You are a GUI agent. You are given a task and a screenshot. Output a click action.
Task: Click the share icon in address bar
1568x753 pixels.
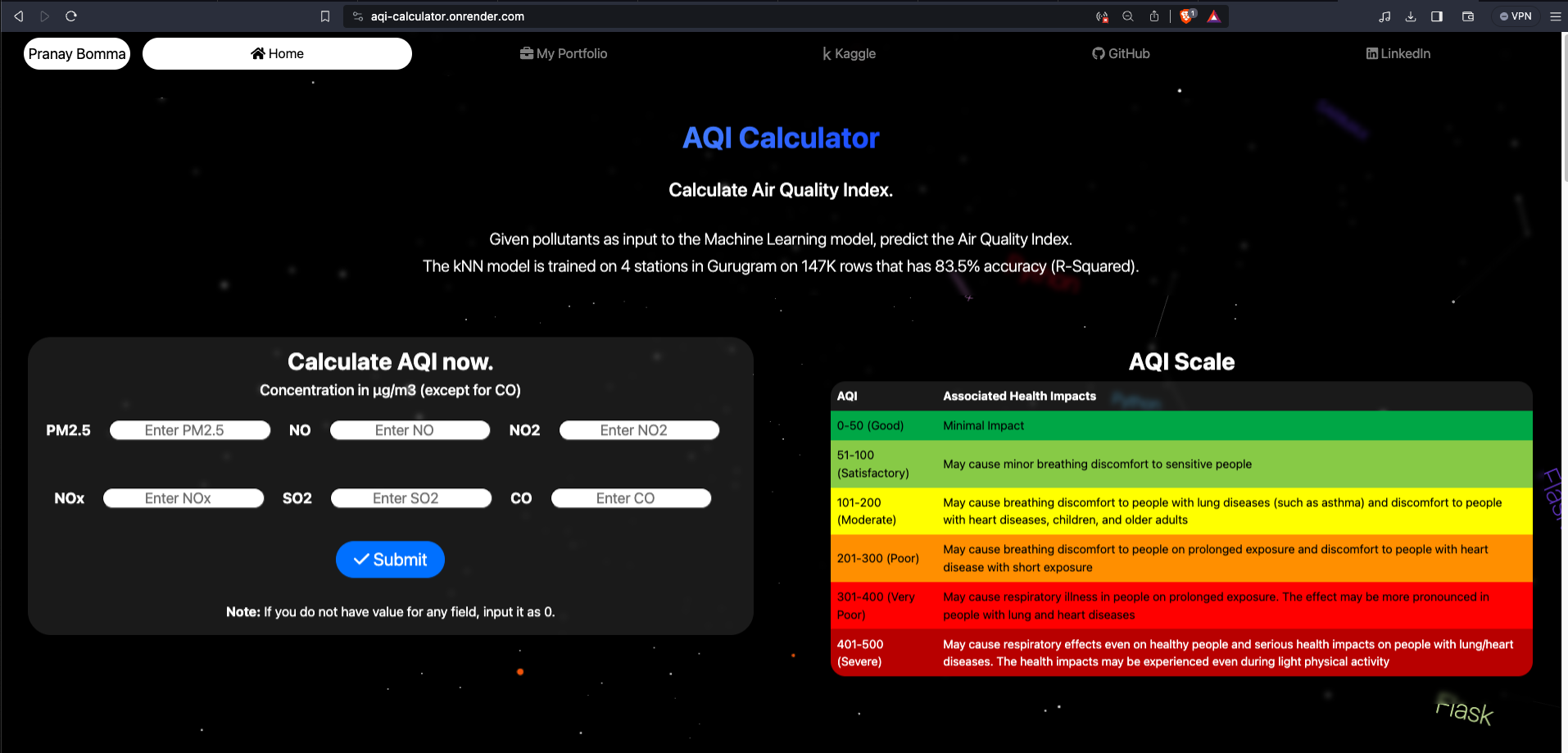click(x=1154, y=16)
